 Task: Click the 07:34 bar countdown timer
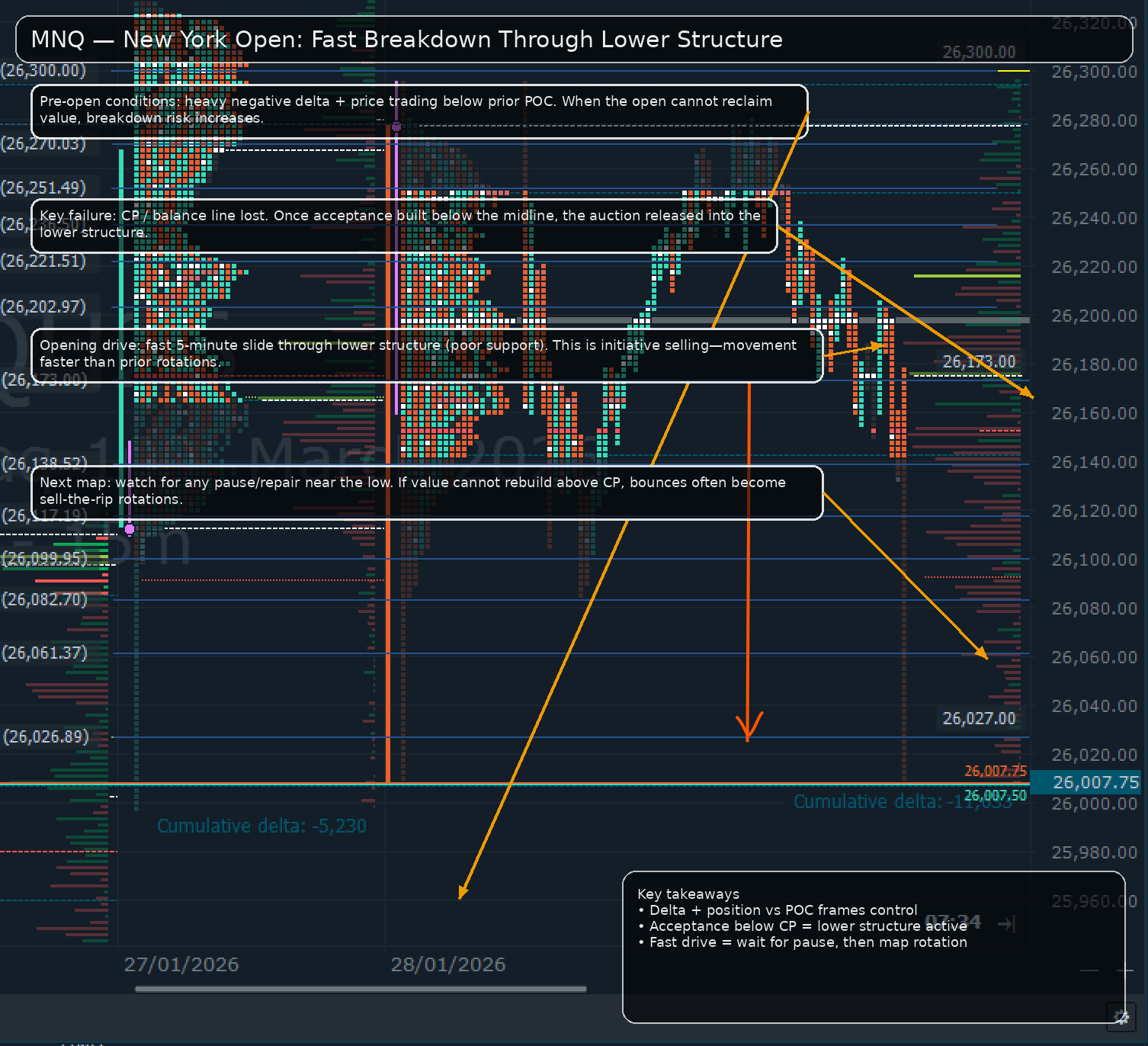pos(953,922)
